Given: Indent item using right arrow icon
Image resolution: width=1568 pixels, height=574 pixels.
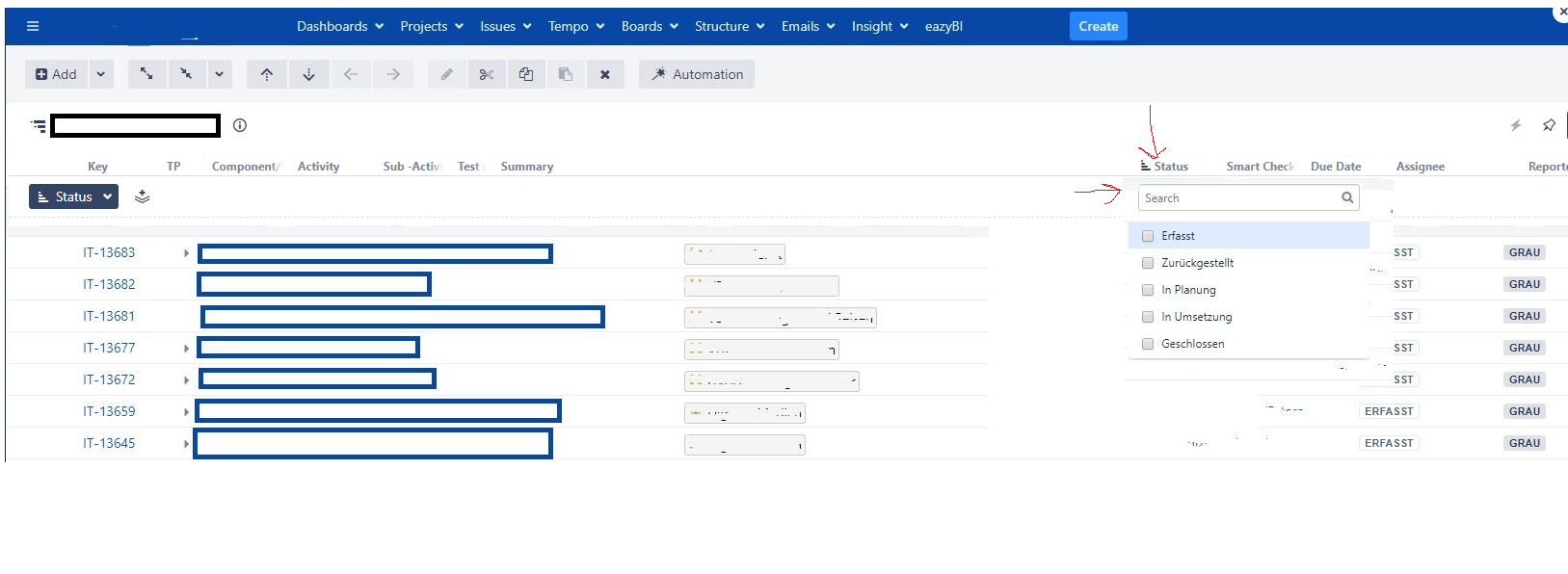Looking at the screenshot, I should point(393,74).
